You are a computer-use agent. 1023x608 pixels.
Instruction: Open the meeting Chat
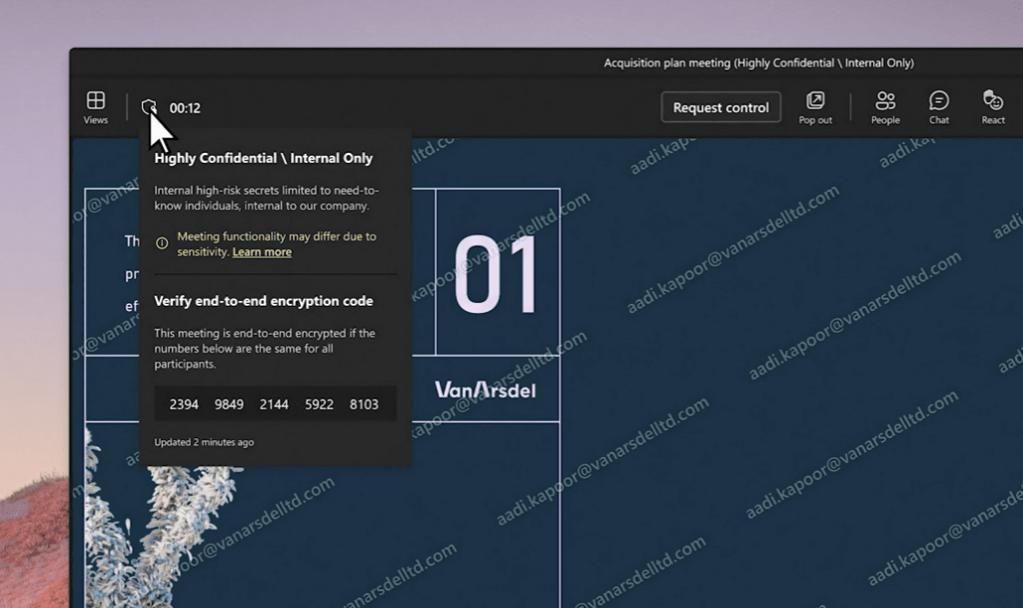(939, 107)
